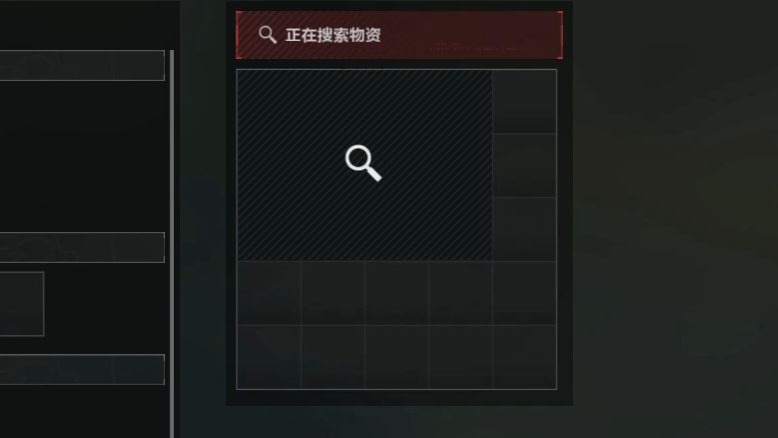Click the magnifier icon beside 正在搜索物资

click(267, 35)
